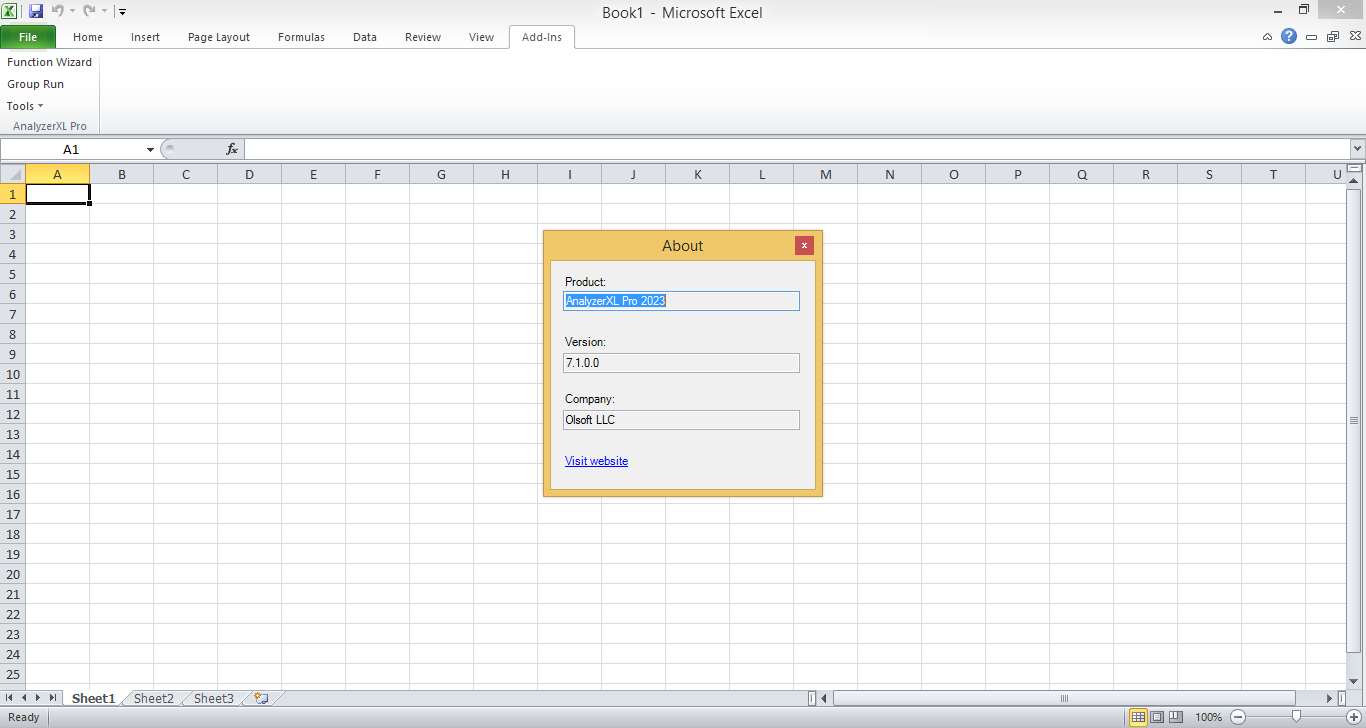
Task: Click the zoom level 100% button
Action: point(1209,717)
